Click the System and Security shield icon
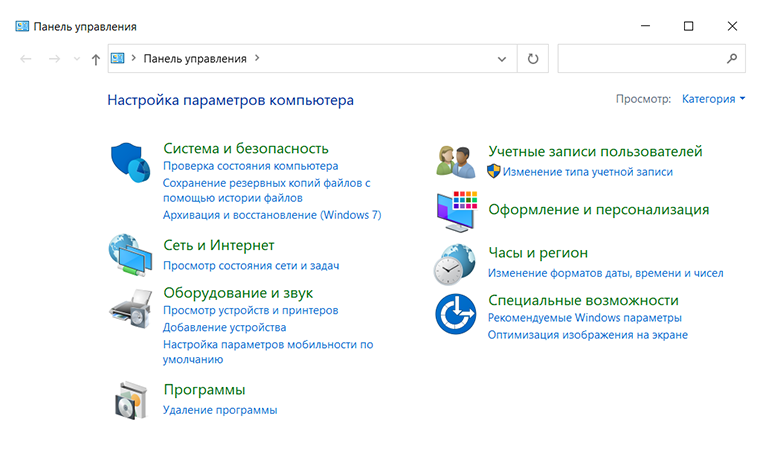760x451 pixels. click(130, 162)
